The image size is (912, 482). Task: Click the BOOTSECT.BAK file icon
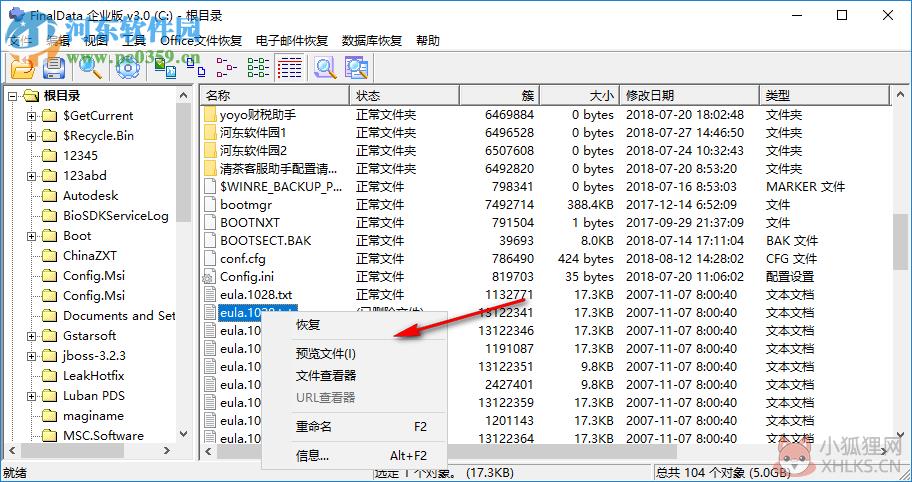tap(210, 241)
